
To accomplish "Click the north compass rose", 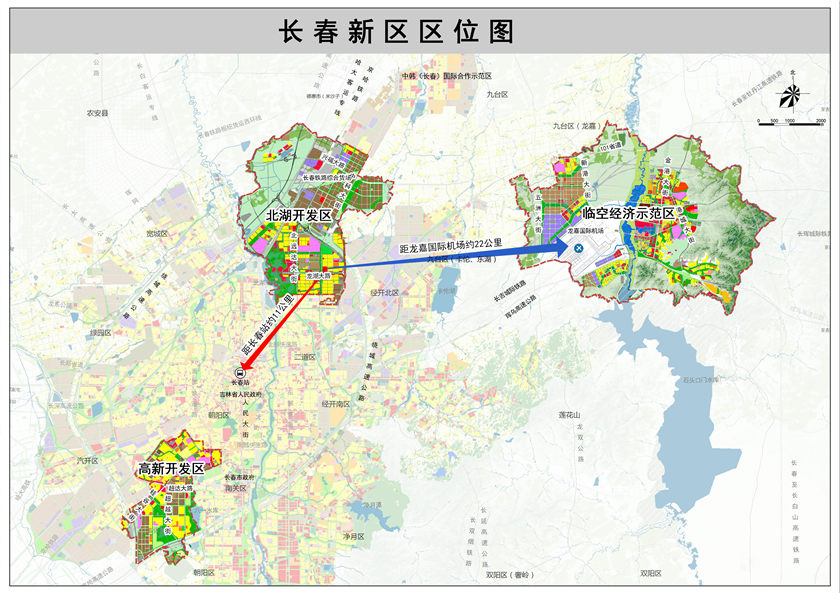I will [790, 94].
